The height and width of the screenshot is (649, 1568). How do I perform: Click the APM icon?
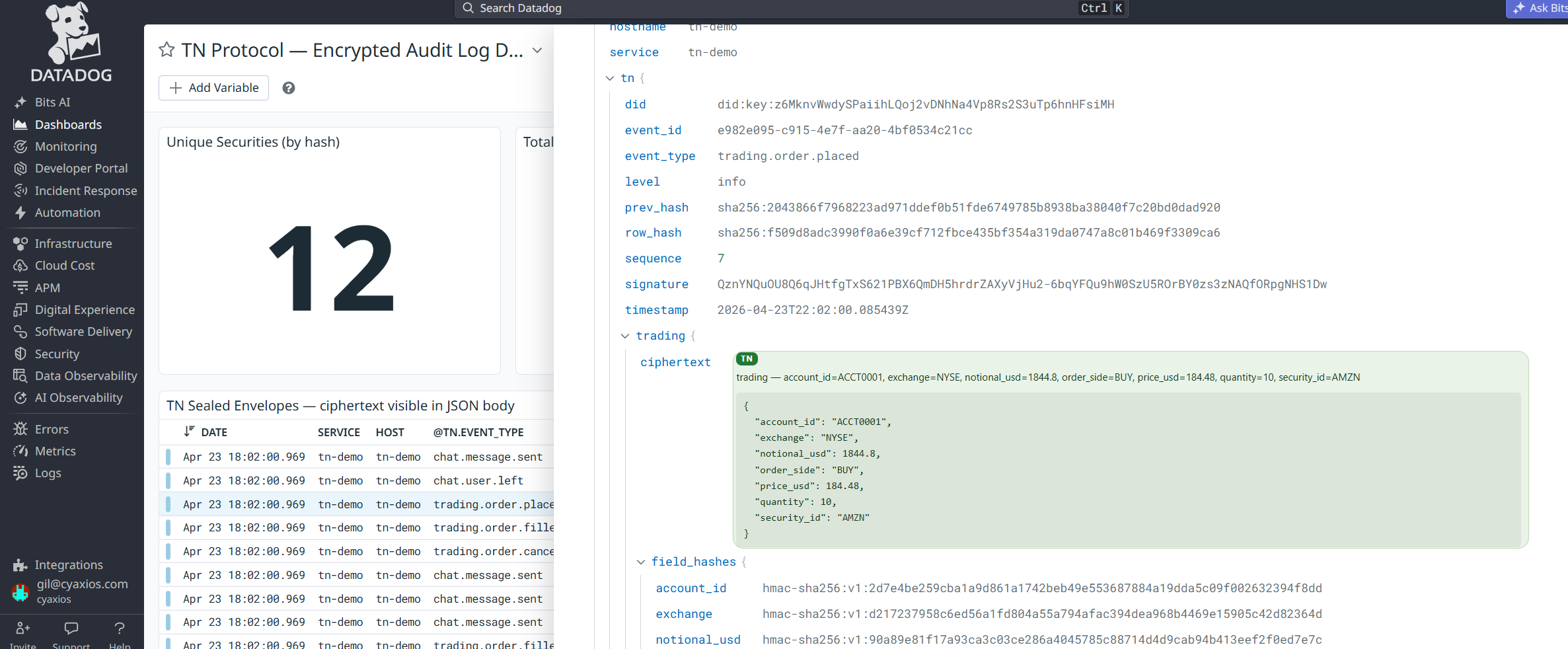[x=20, y=287]
